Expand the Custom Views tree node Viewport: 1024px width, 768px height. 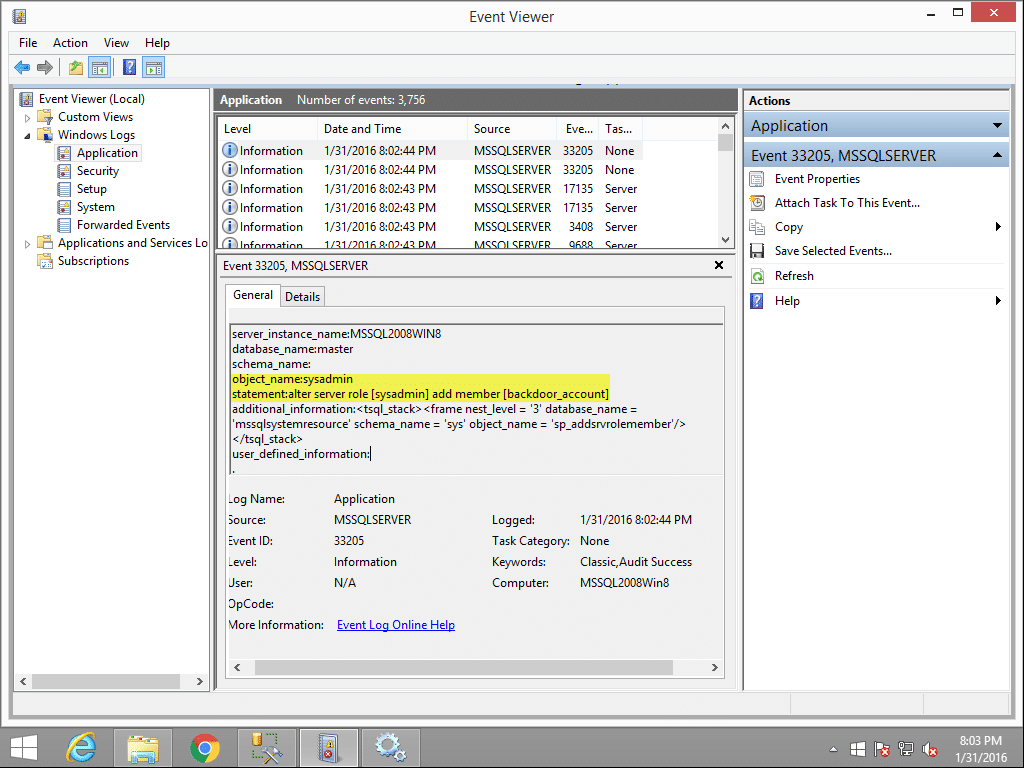(27, 118)
